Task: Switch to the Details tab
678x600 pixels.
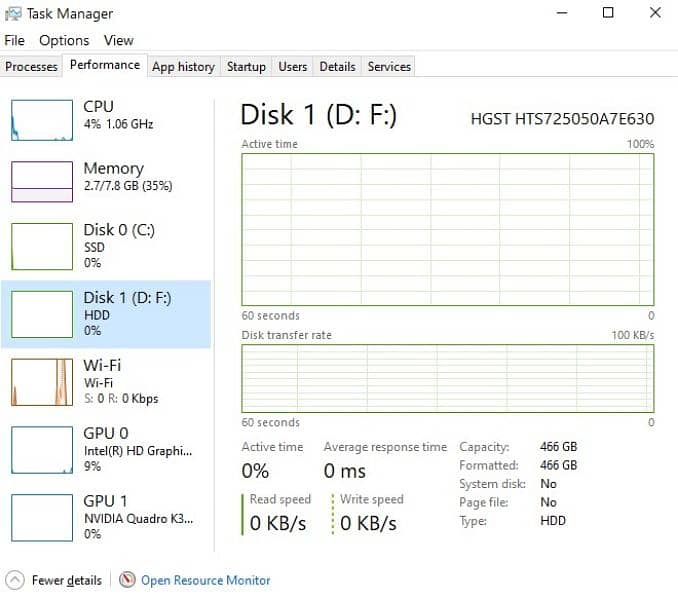Action: coord(337,67)
